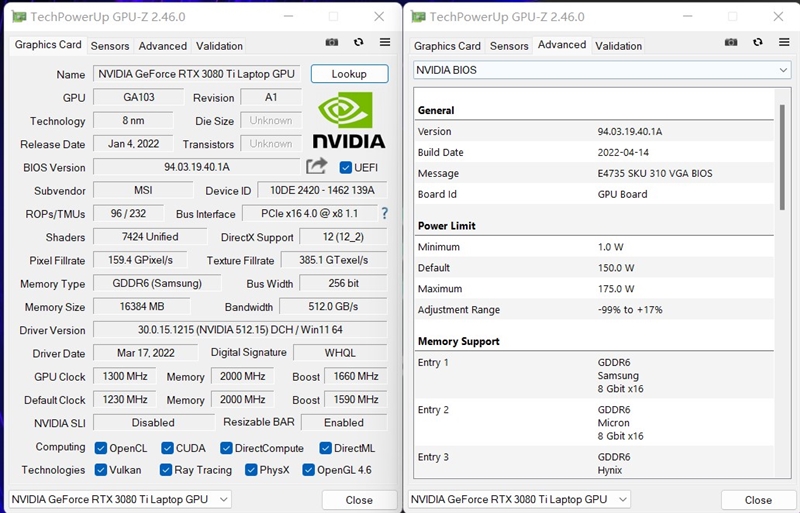800x513 pixels.
Task: Click the GPU name field
Action: coord(197,74)
